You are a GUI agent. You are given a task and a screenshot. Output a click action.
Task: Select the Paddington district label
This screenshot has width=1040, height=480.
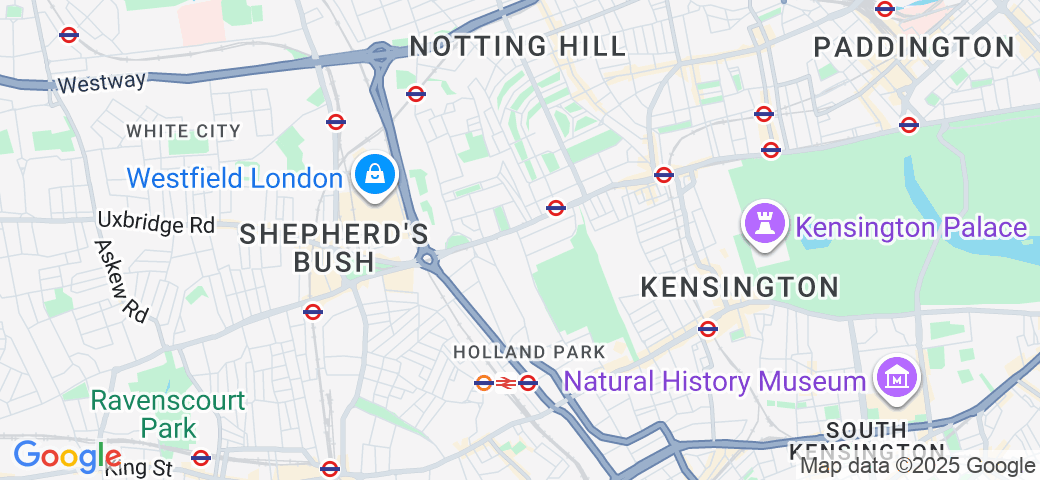[x=914, y=47]
